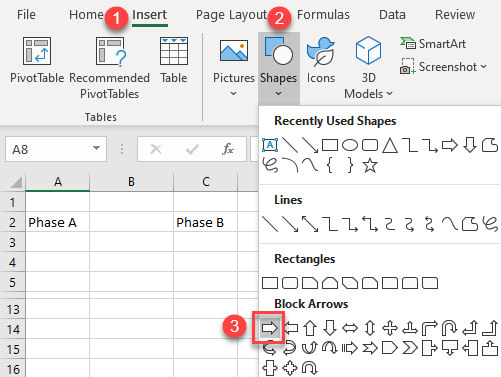Pick the Oval in Recently Used Shapes
Screen dimensions: 501x377
350,145
